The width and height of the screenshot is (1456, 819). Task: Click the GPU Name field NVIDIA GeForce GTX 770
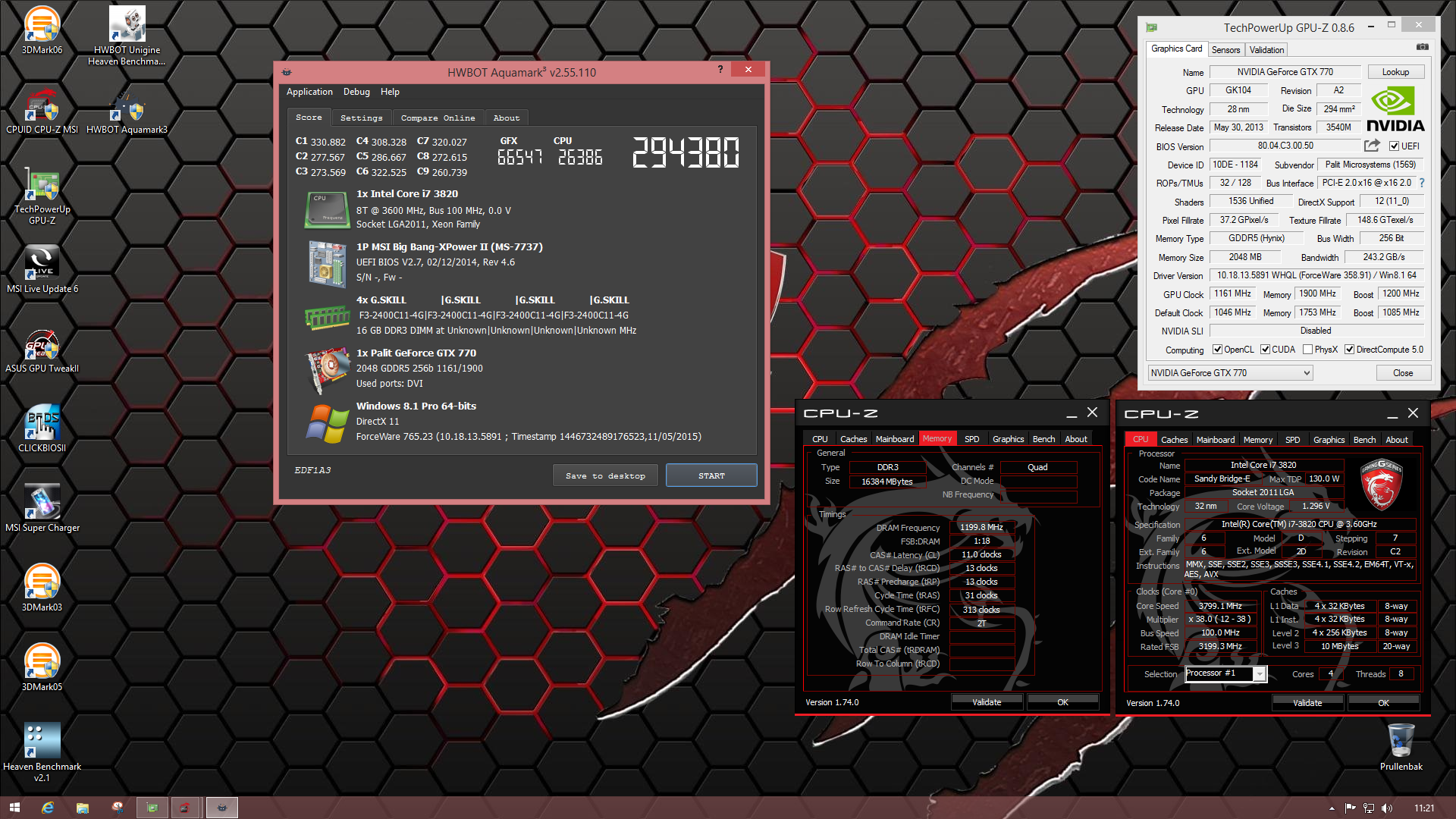click(1285, 72)
